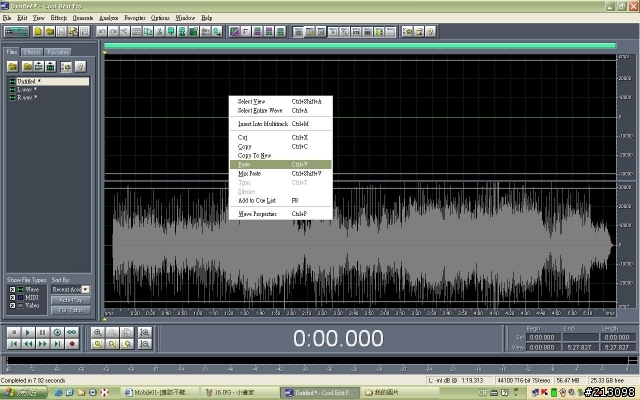
Task: Click the Sel Begin time field
Action: pos(542,338)
